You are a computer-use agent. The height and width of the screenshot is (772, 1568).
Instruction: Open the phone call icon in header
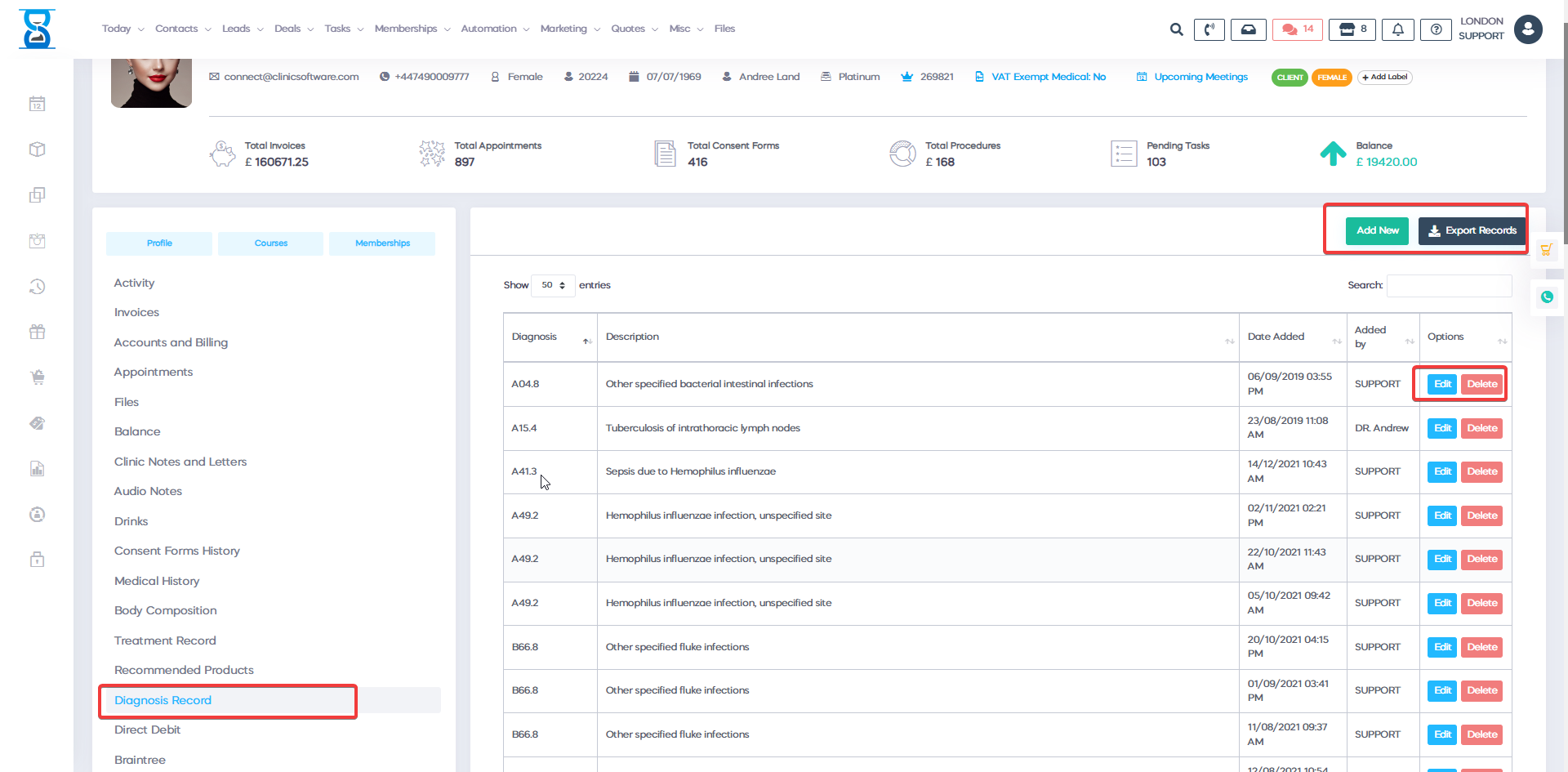1209,29
